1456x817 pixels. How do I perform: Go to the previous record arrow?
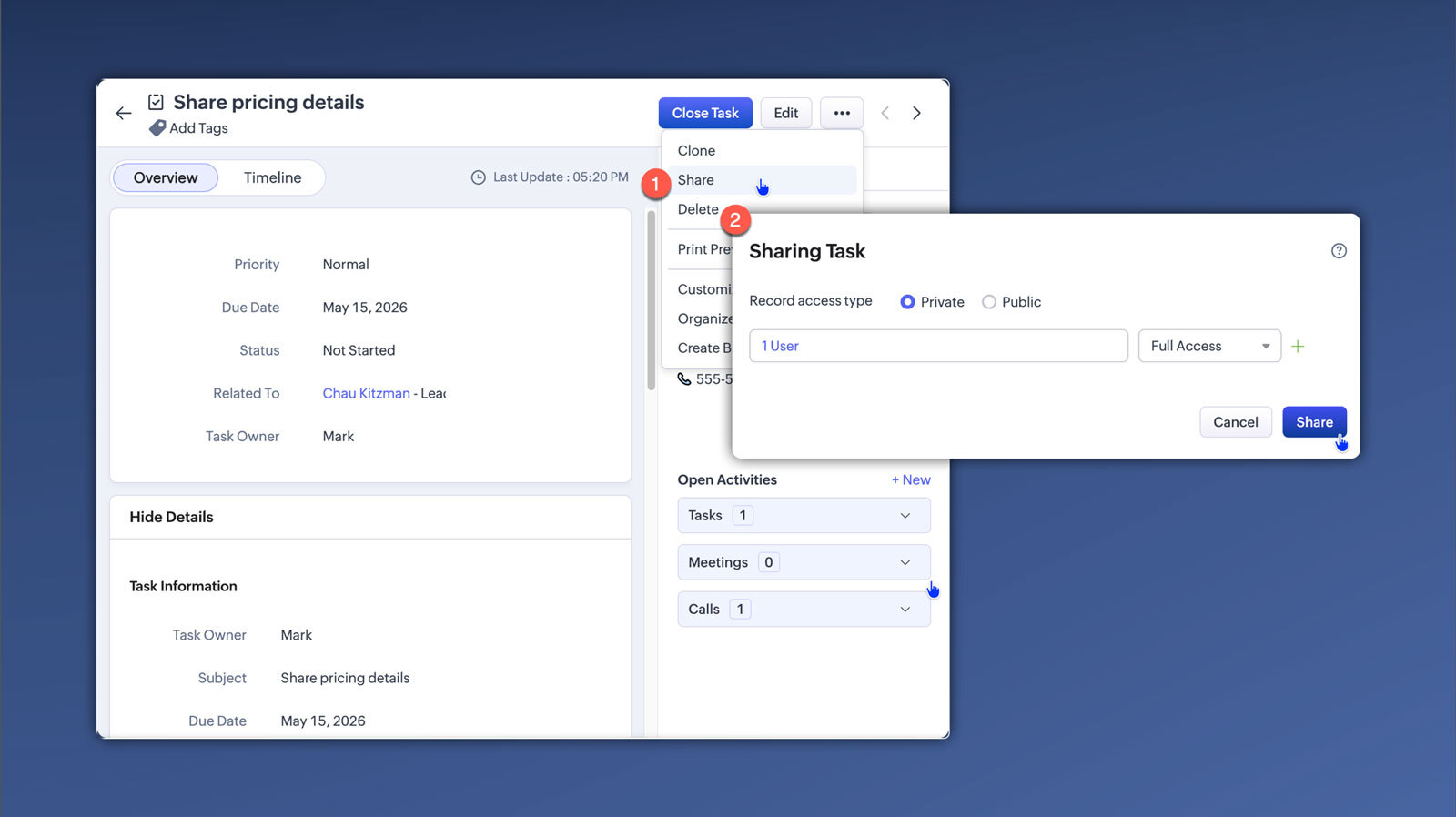pos(885,113)
